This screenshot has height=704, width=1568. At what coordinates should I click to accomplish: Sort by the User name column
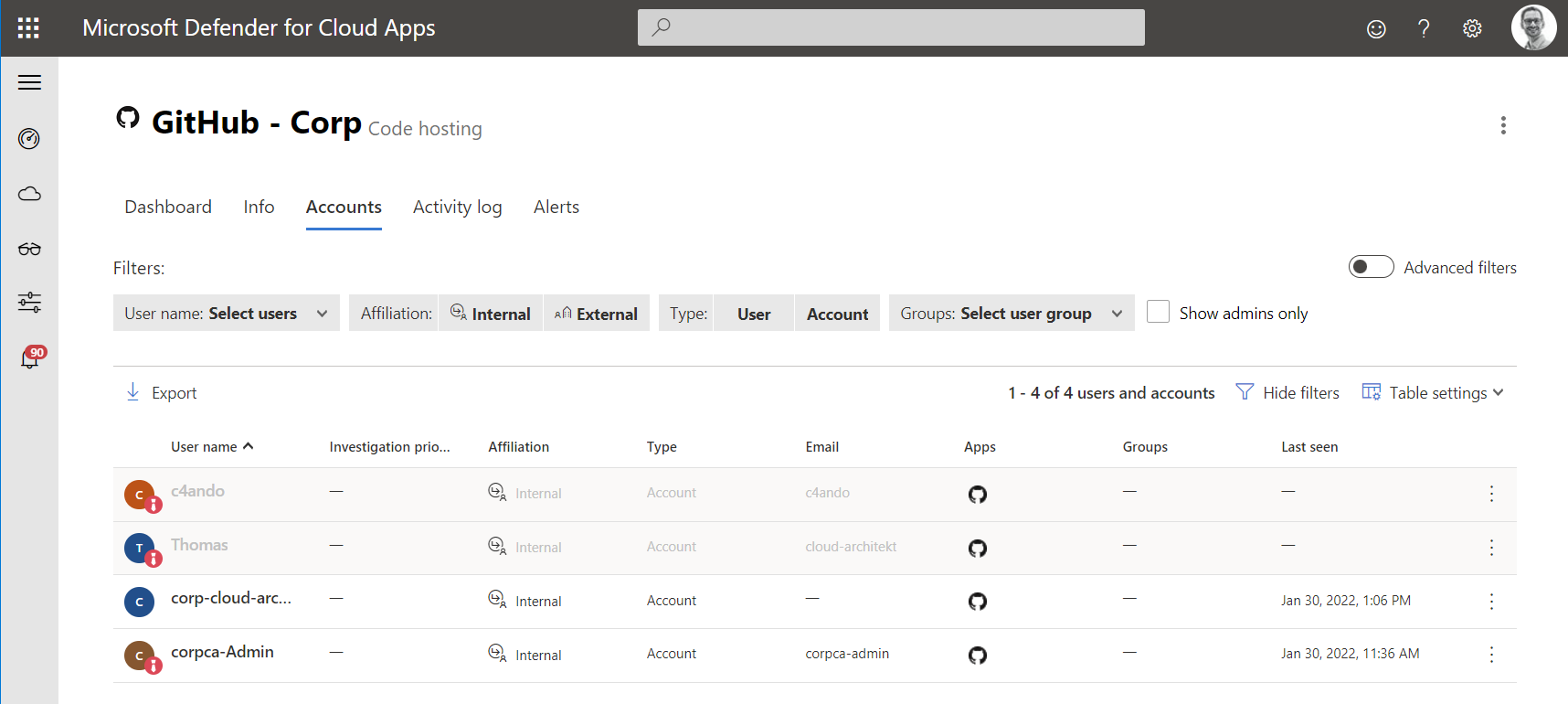(212, 447)
